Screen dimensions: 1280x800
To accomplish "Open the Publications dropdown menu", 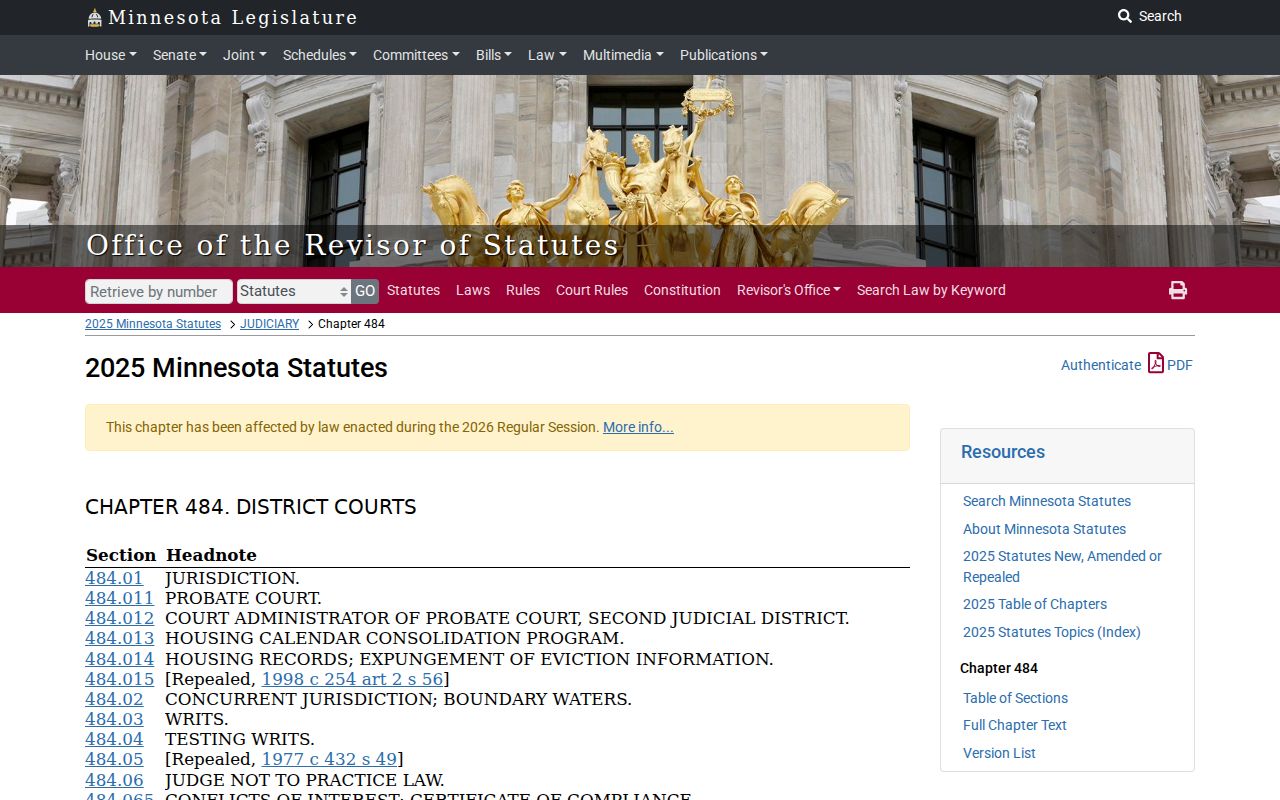I will pyautogui.click(x=724, y=55).
